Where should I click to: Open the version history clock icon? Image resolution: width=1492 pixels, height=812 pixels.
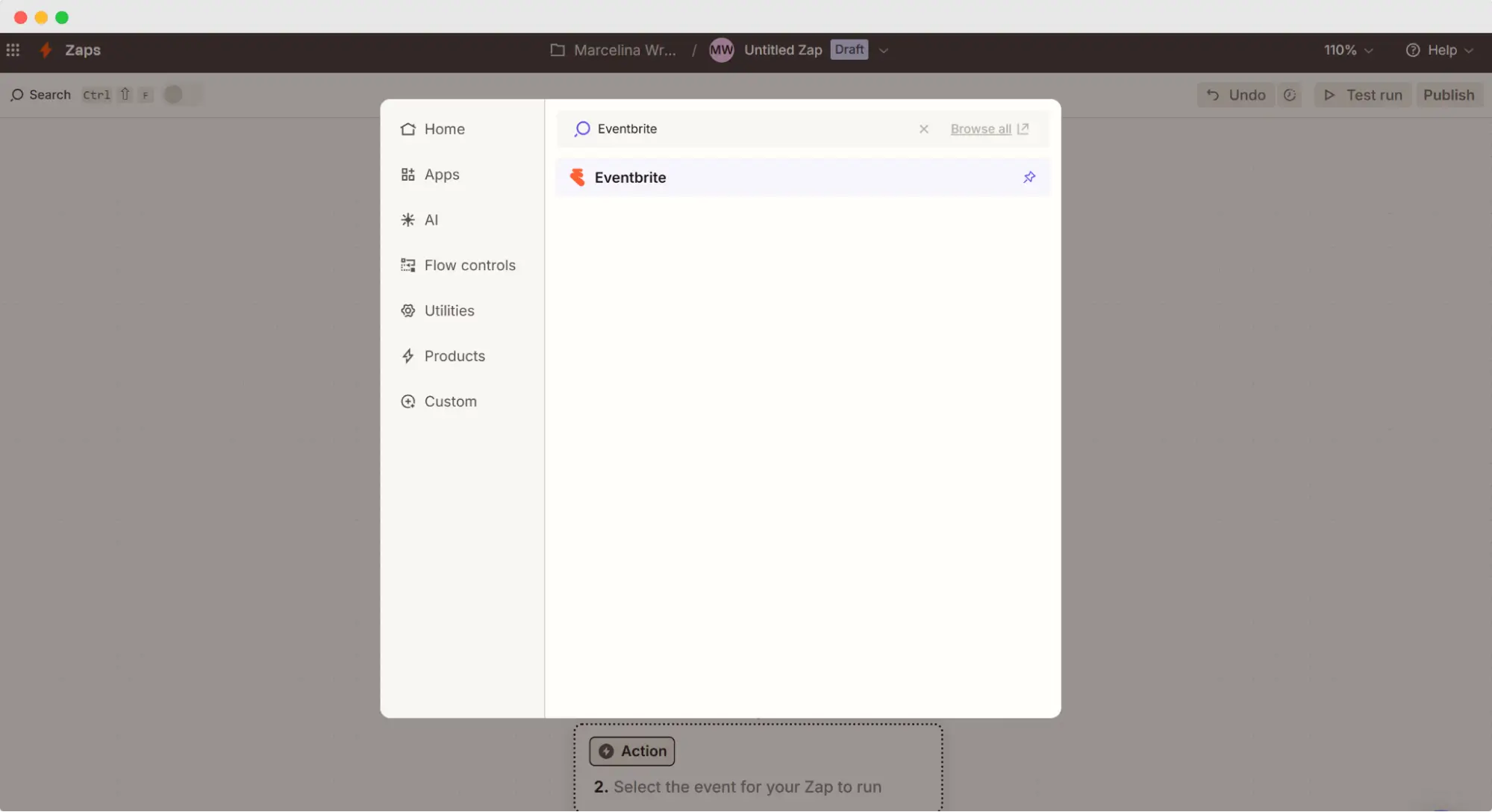[1290, 95]
